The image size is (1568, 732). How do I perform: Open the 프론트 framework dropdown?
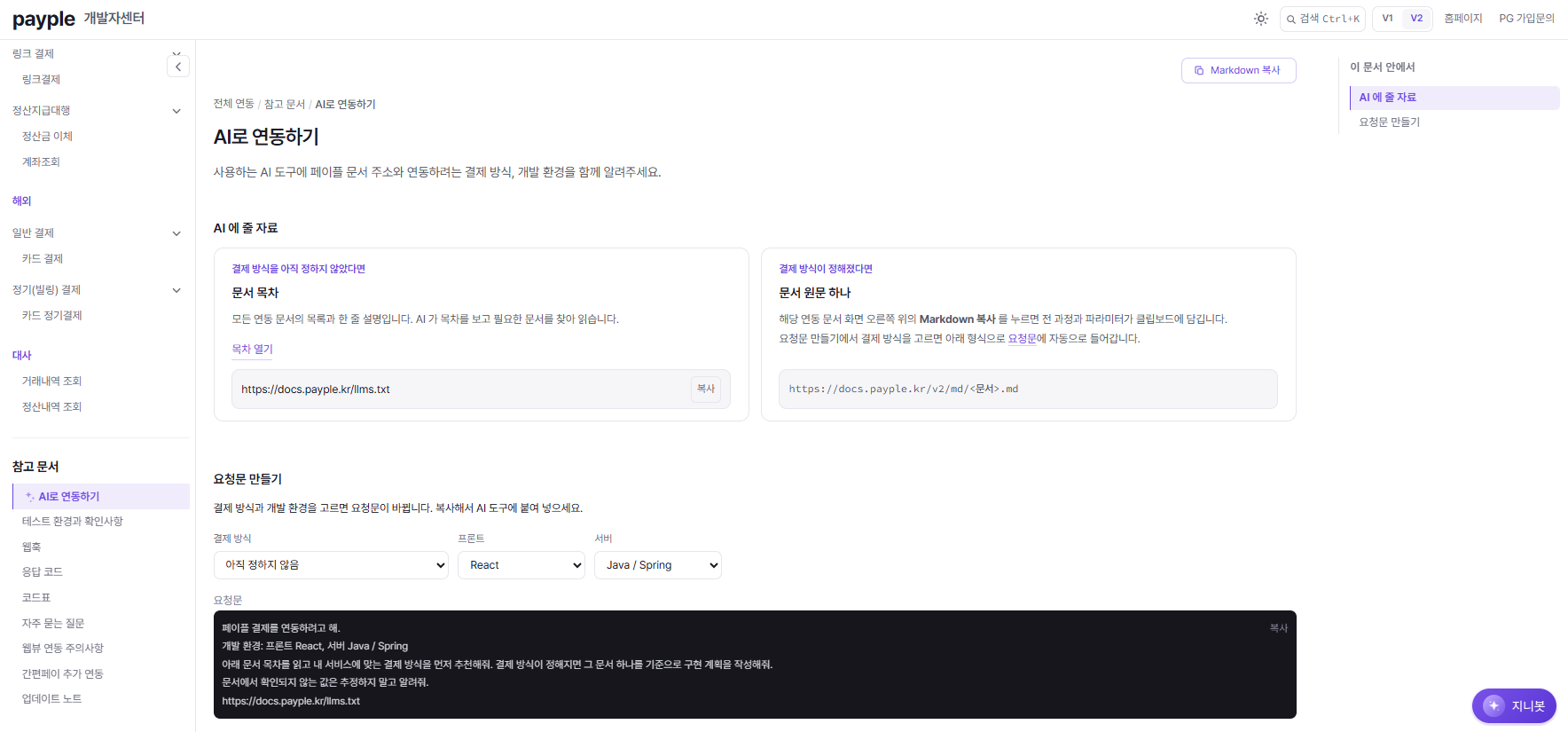click(521, 565)
